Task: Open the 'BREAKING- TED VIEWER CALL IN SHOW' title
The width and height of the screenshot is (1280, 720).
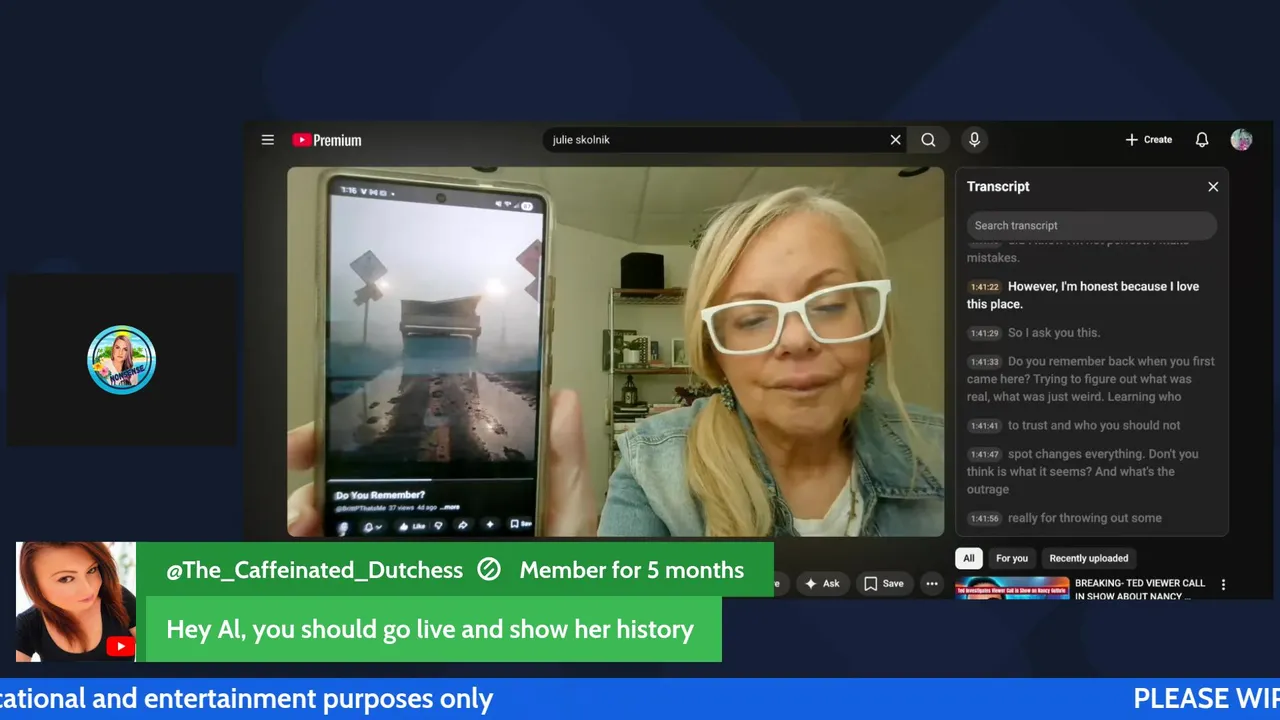Action: point(1140,589)
